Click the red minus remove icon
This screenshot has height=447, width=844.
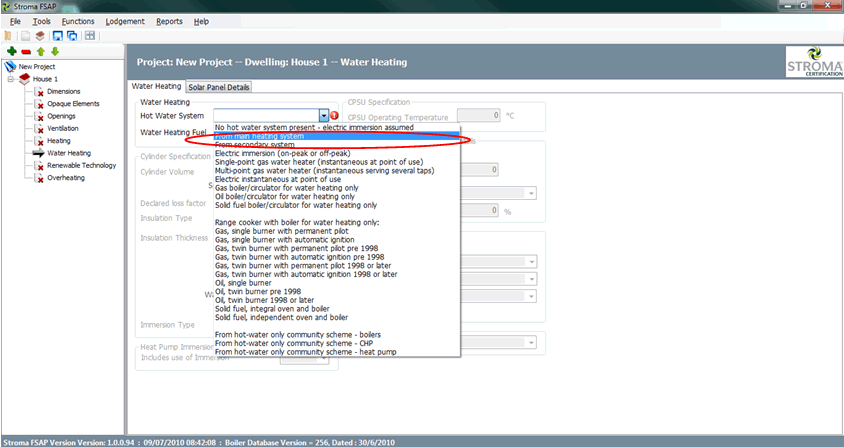pos(26,52)
